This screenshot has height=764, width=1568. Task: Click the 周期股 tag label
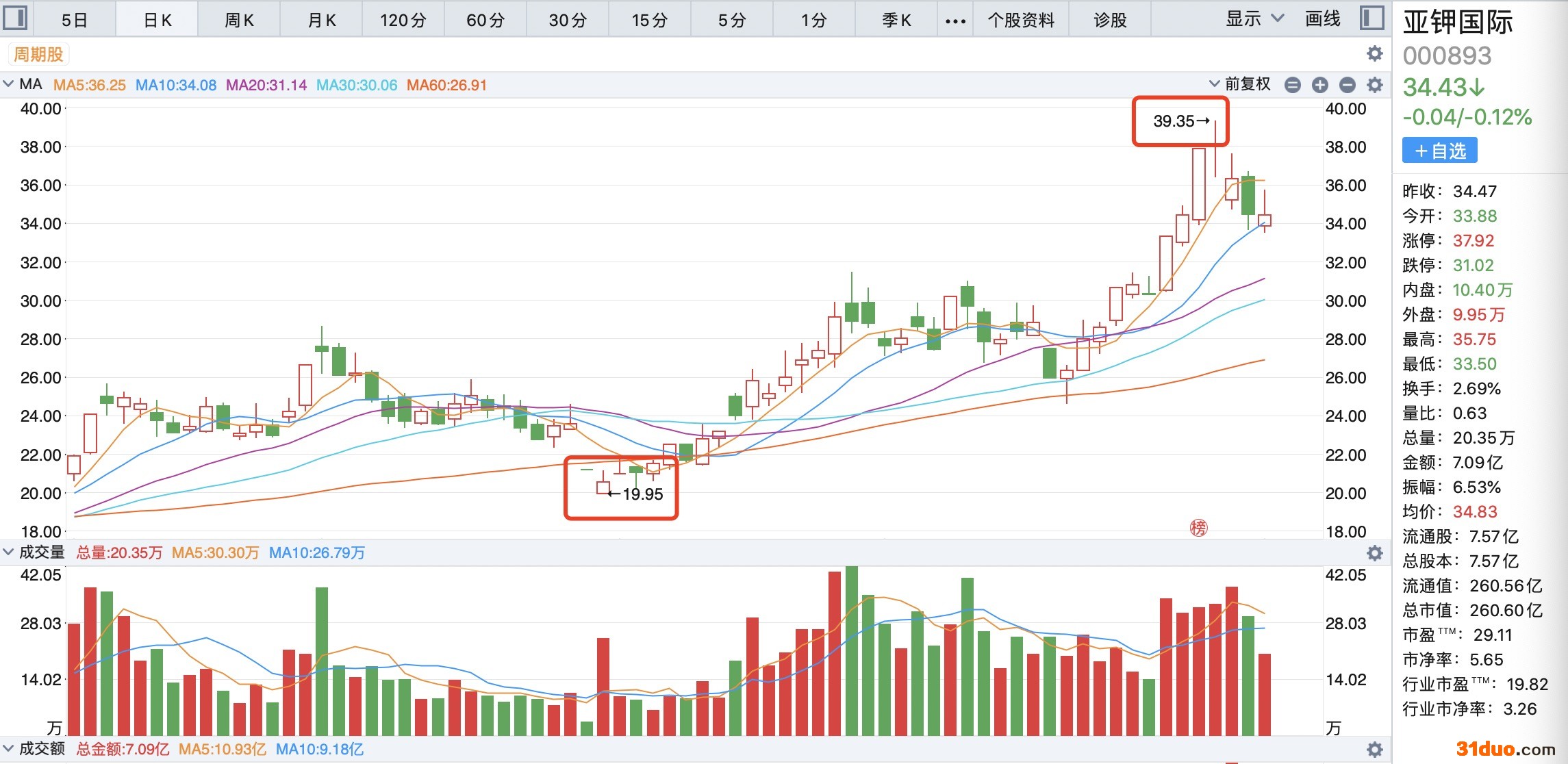38,54
